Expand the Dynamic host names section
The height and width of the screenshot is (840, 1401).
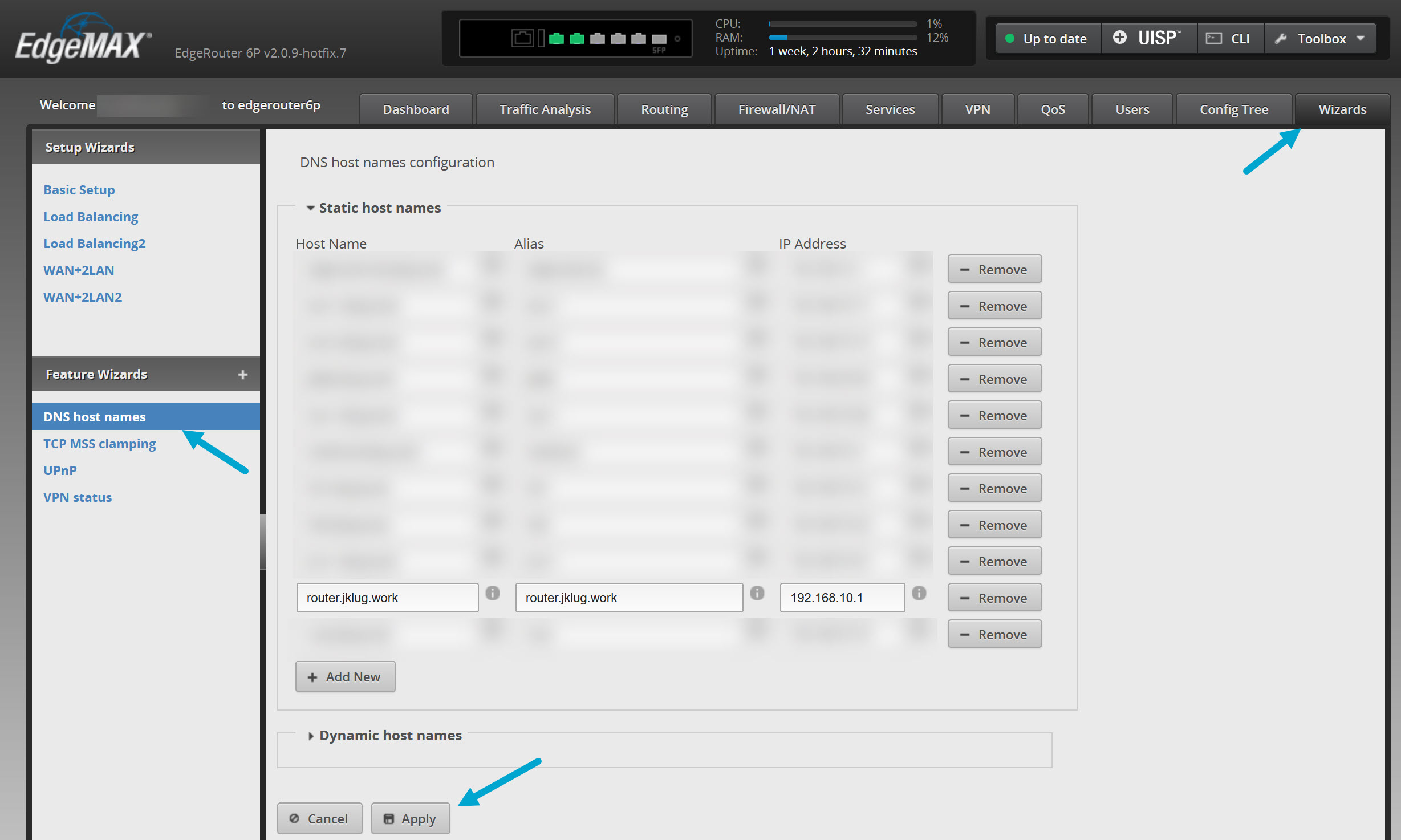pyautogui.click(x=311, y=736)
